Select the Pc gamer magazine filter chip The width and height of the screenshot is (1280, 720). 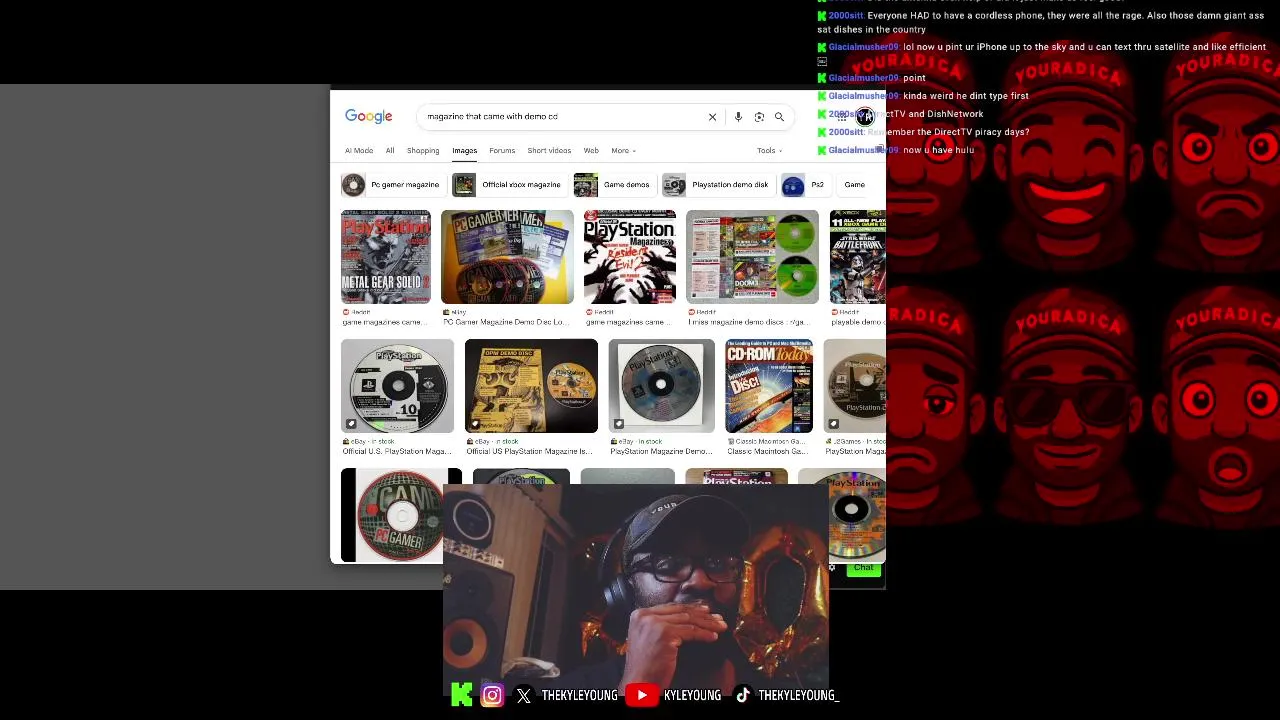392,185
